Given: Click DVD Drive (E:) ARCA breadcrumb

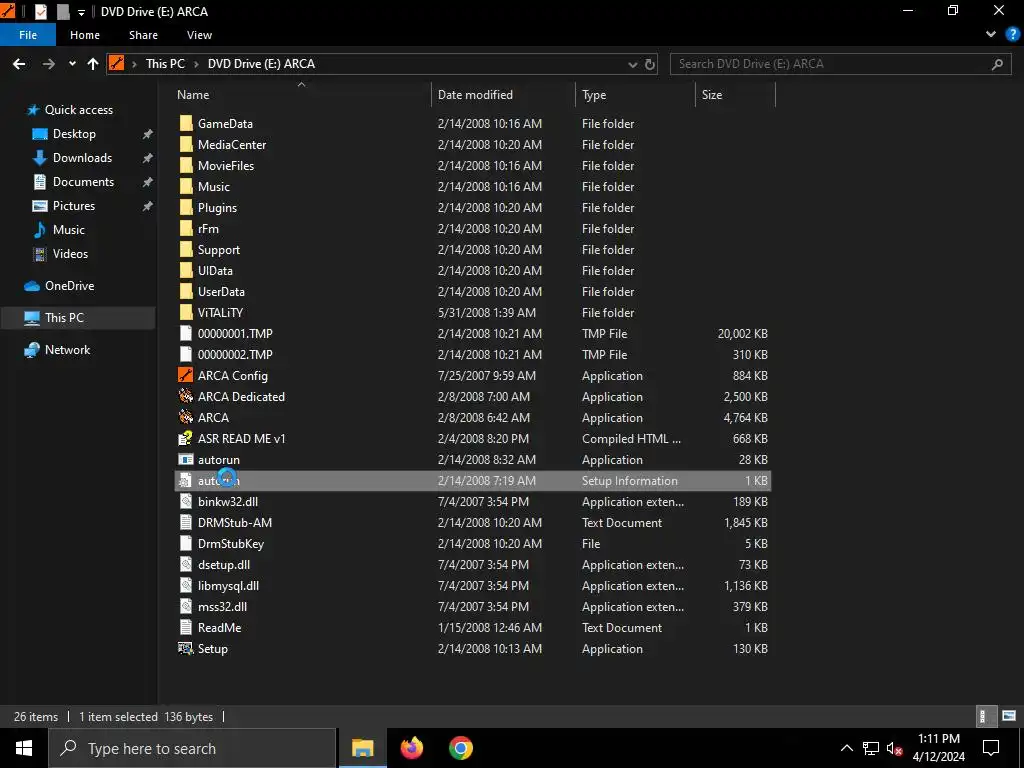Looking at the screenshot, I should 261,64.
